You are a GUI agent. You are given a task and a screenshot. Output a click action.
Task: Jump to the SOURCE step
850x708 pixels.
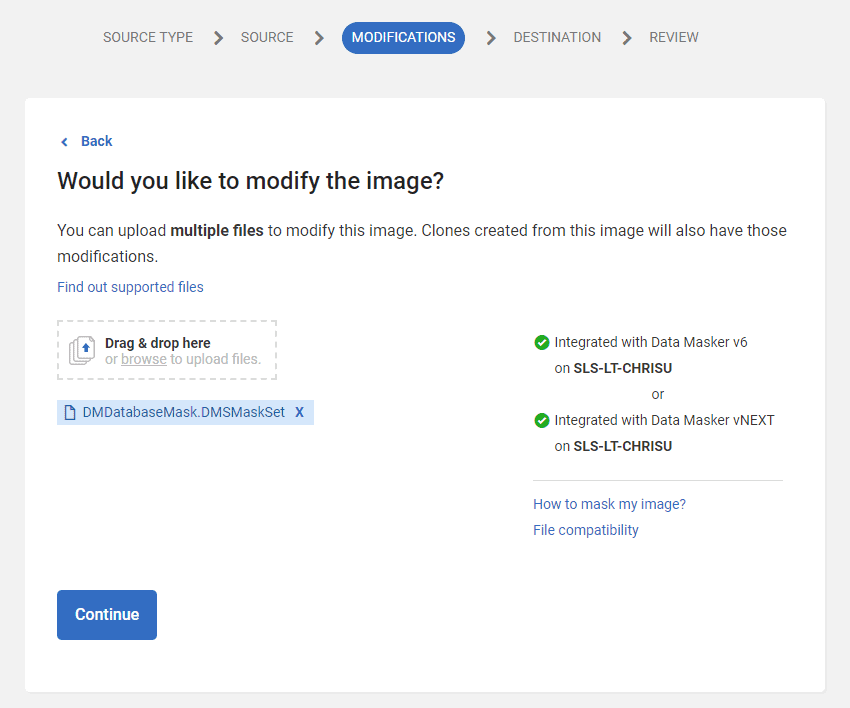point(267,38)
